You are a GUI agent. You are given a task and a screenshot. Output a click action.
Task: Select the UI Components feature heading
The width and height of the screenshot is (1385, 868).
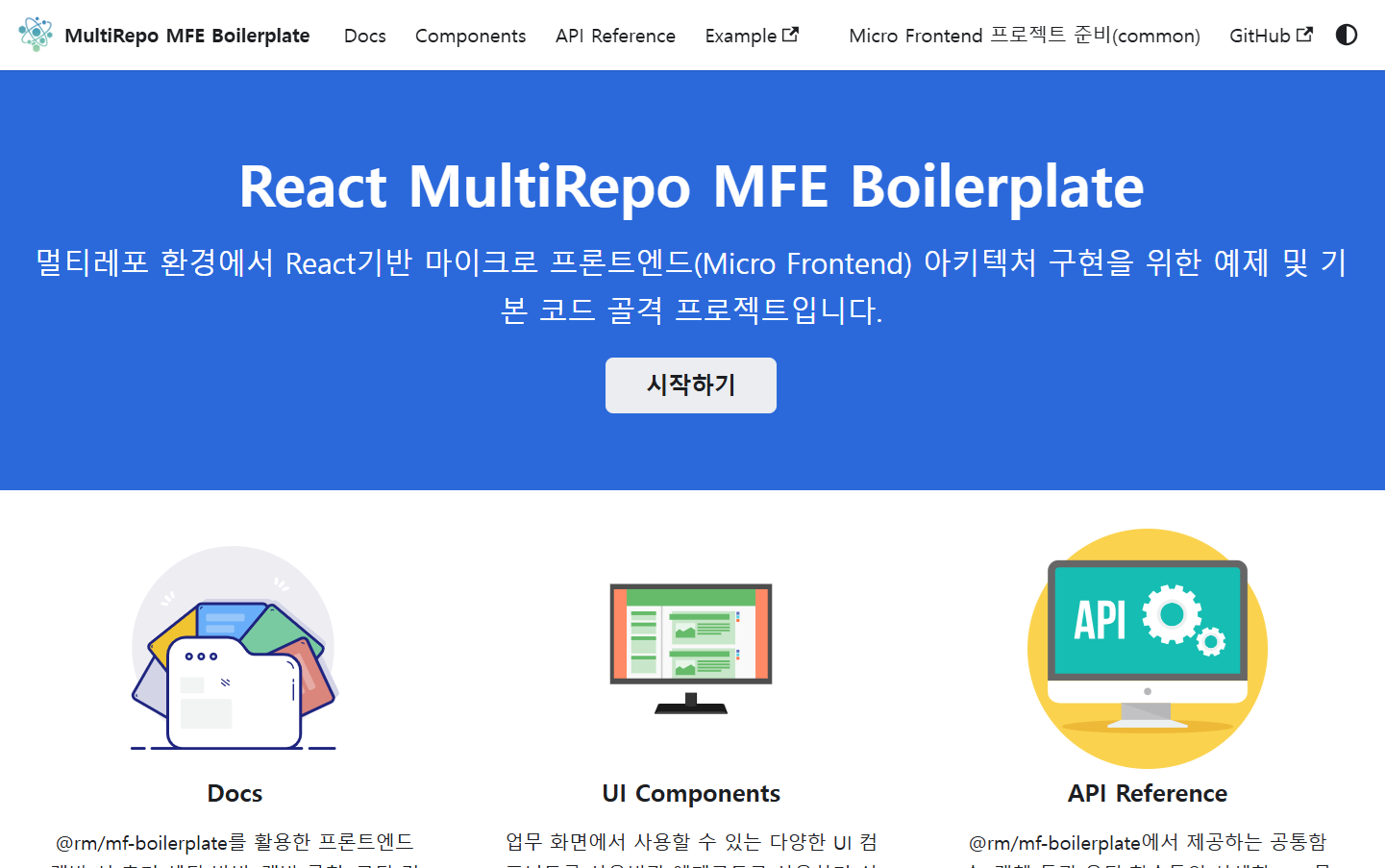(691, 793)
